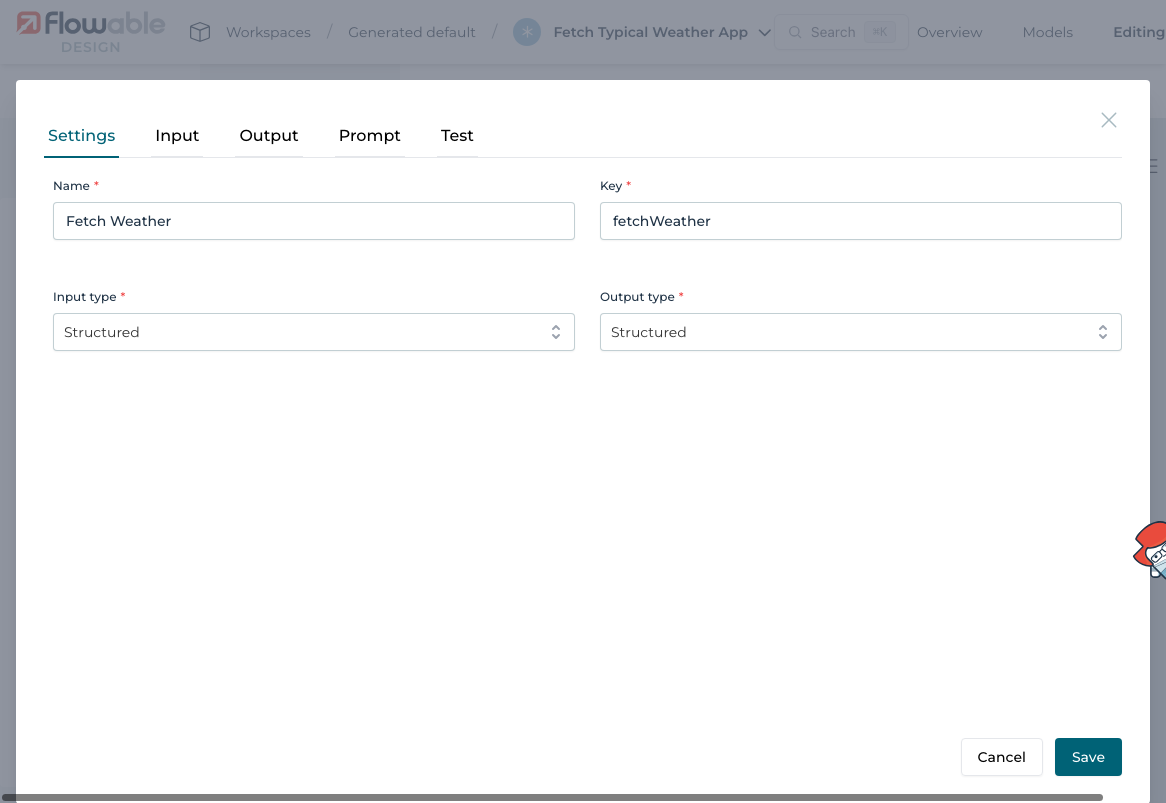This screenshot has height=803, width=1166.
Task: Switch to the Test tab
Action: [x=457, y=135]
